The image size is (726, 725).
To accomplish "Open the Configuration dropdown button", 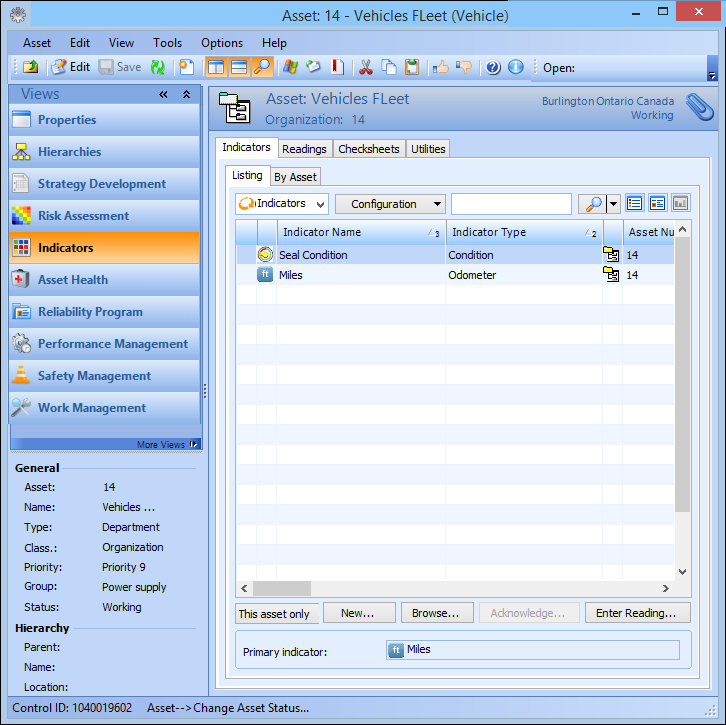I will pos(390,204).
